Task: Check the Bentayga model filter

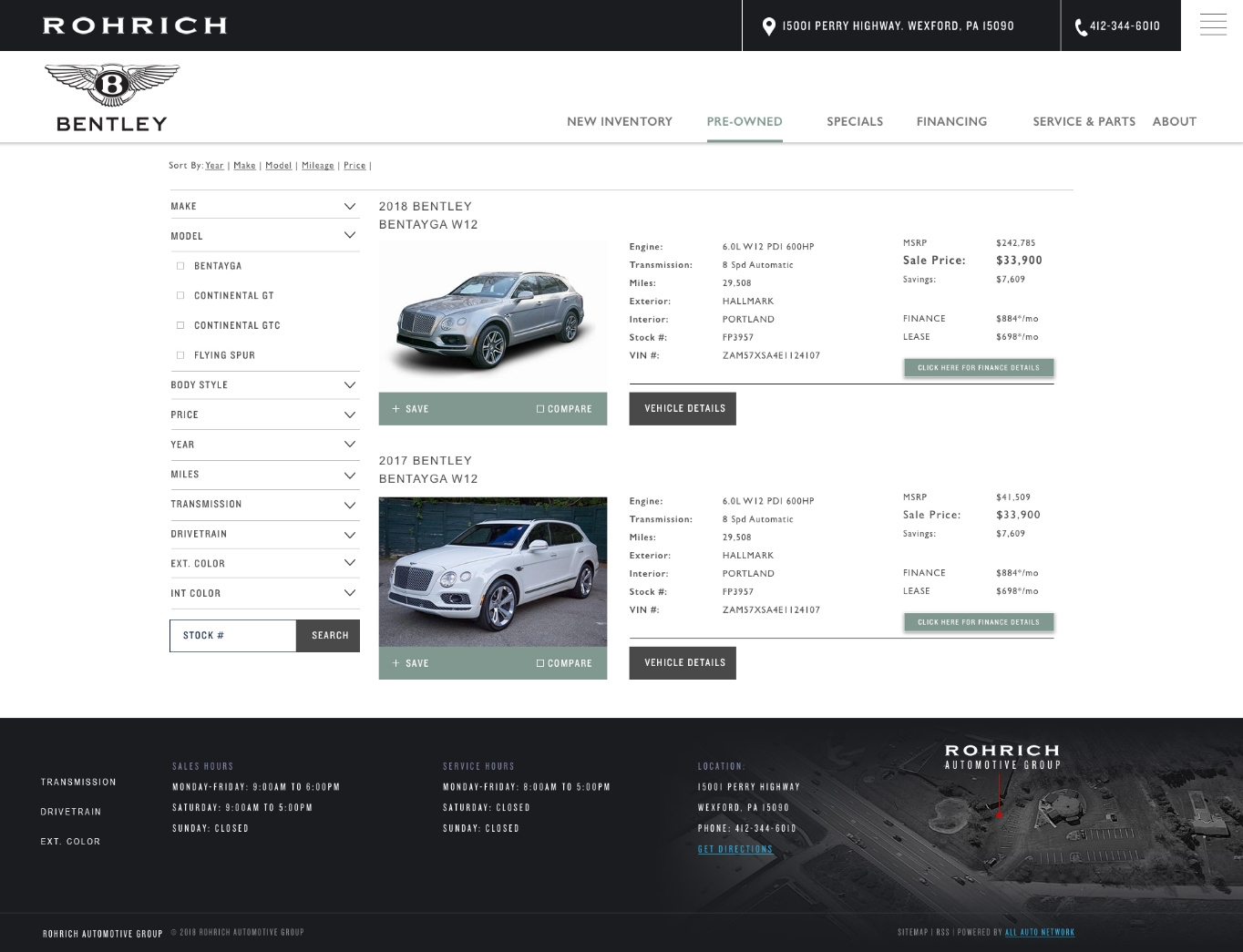Action: point(180,266)
